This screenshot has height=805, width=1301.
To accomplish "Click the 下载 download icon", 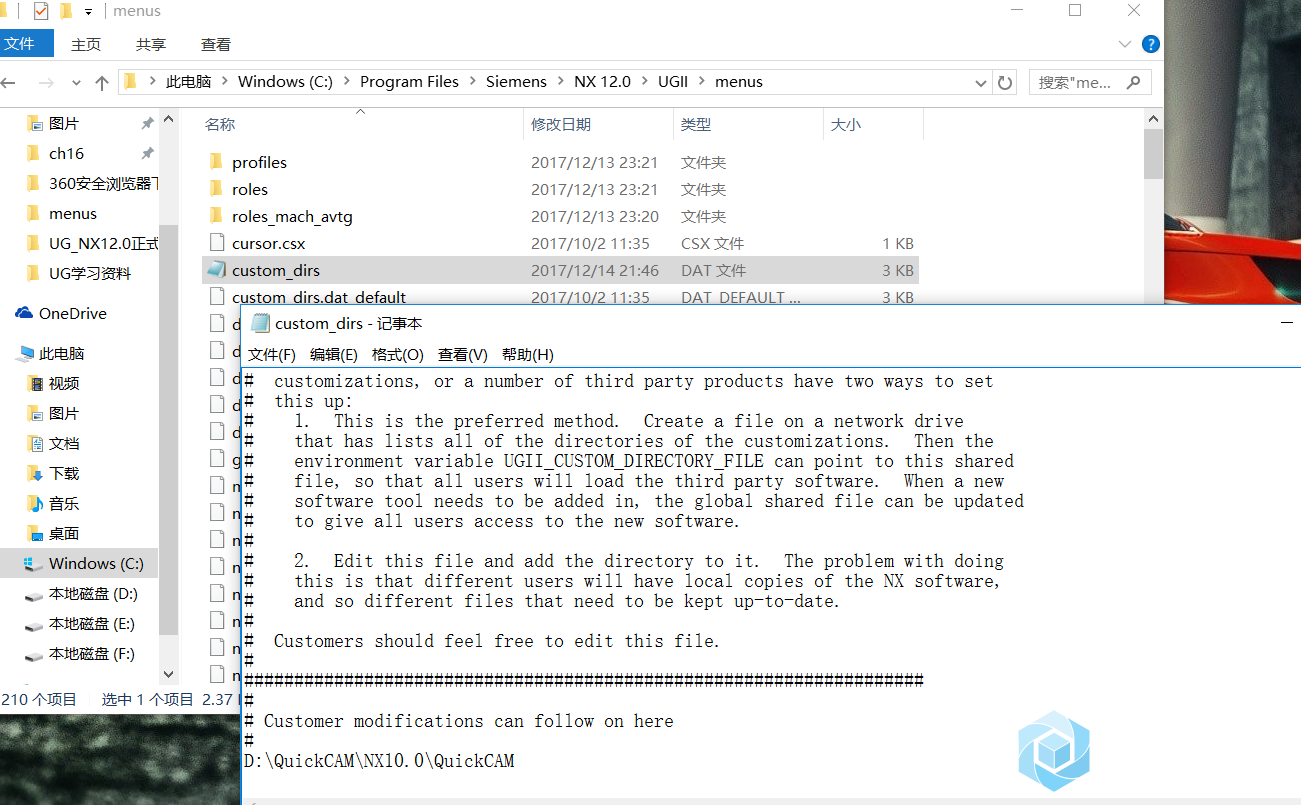I will [x=36, y=473].
